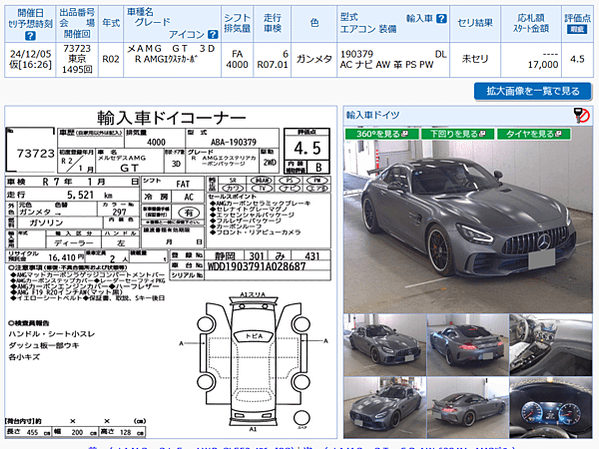The image size is (599, 449).
Task: Open the lower-left front angle thumbnail
Action: click(x=384, y=407)
